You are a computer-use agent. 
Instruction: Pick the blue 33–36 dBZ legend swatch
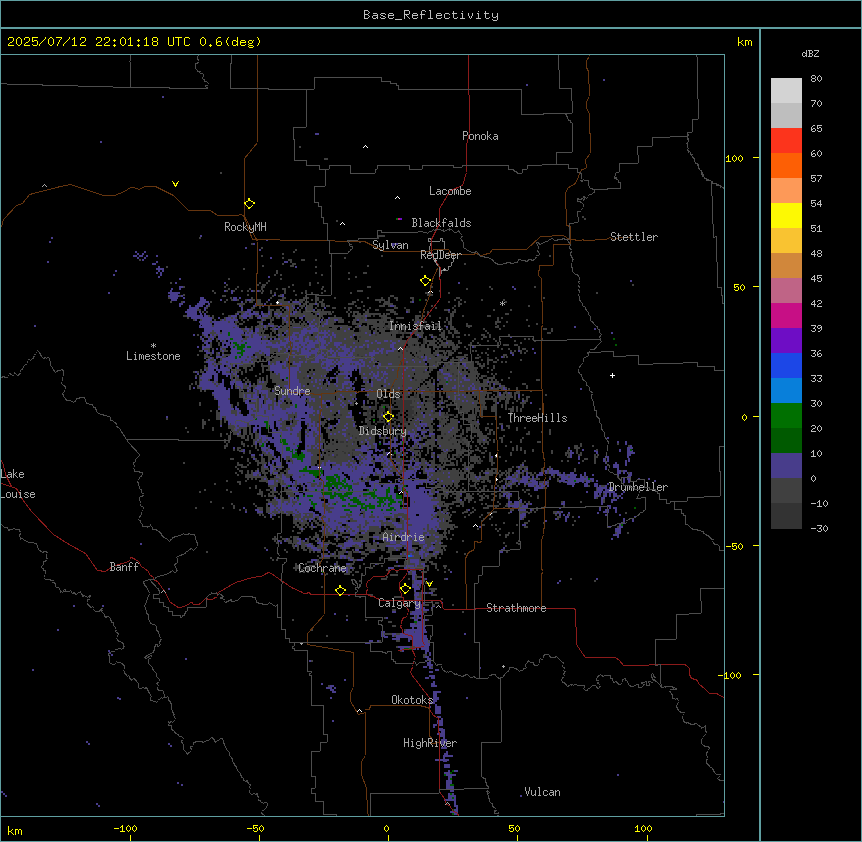click(x=786, y=365)
